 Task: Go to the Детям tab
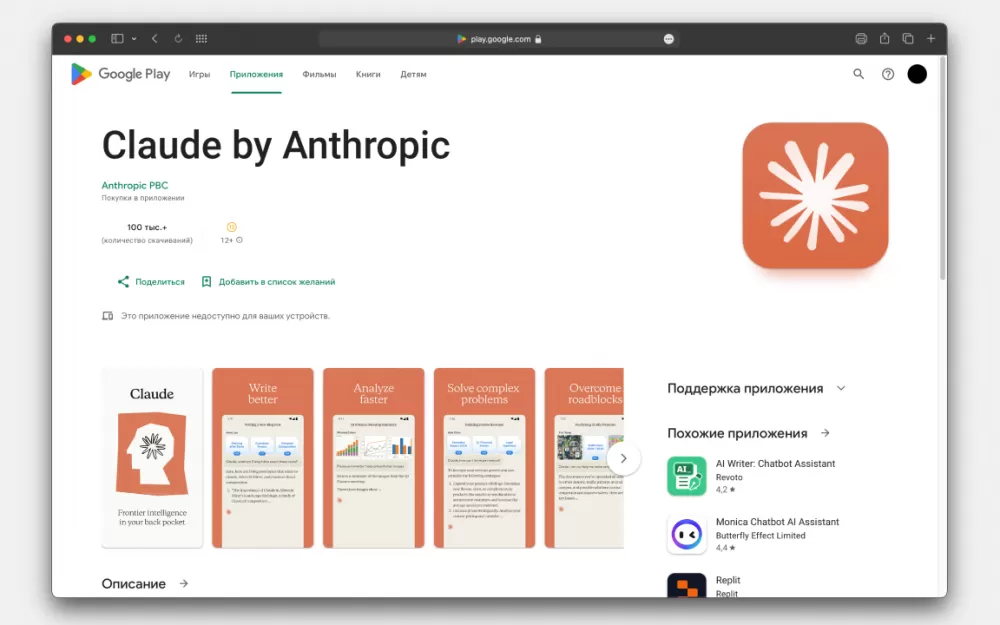coord(413,74)
